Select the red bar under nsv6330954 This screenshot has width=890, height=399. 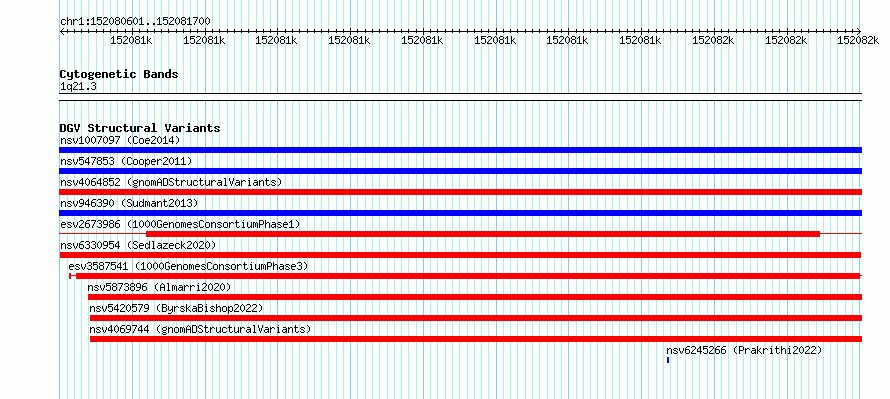point(460,255)
